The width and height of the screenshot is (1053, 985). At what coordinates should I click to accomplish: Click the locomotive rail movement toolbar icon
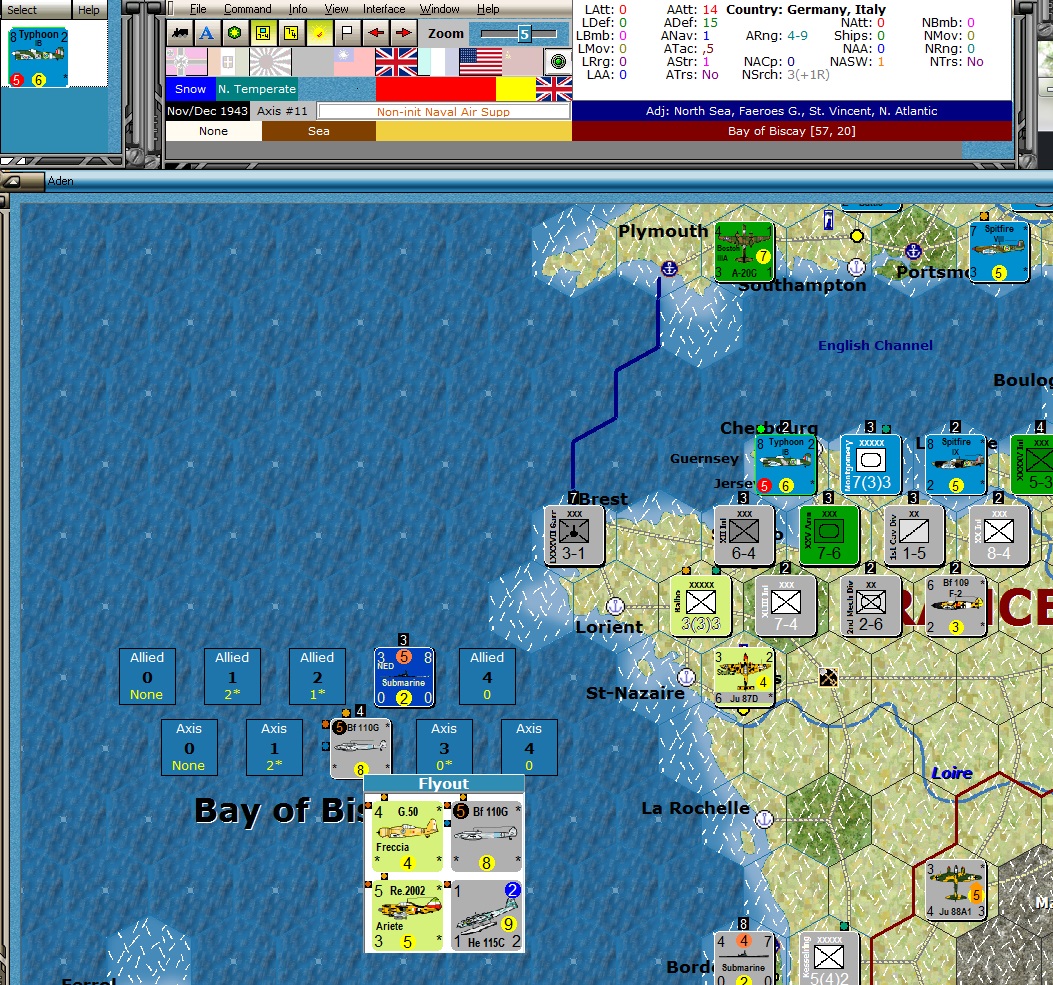click(x=180, y=33)
